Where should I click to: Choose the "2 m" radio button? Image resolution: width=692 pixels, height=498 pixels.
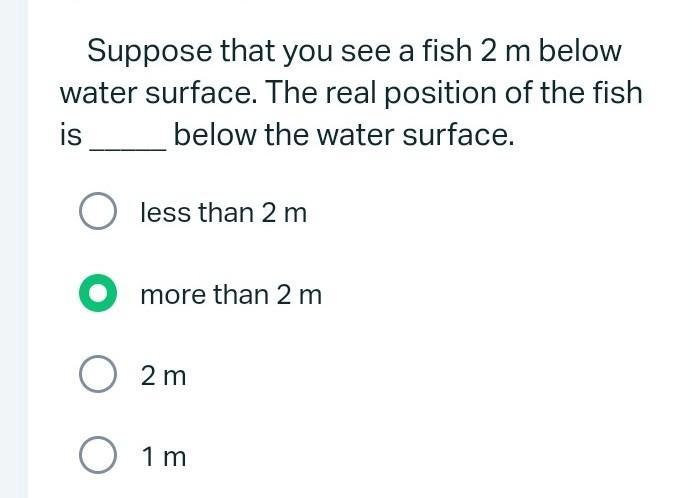point(97,376)
